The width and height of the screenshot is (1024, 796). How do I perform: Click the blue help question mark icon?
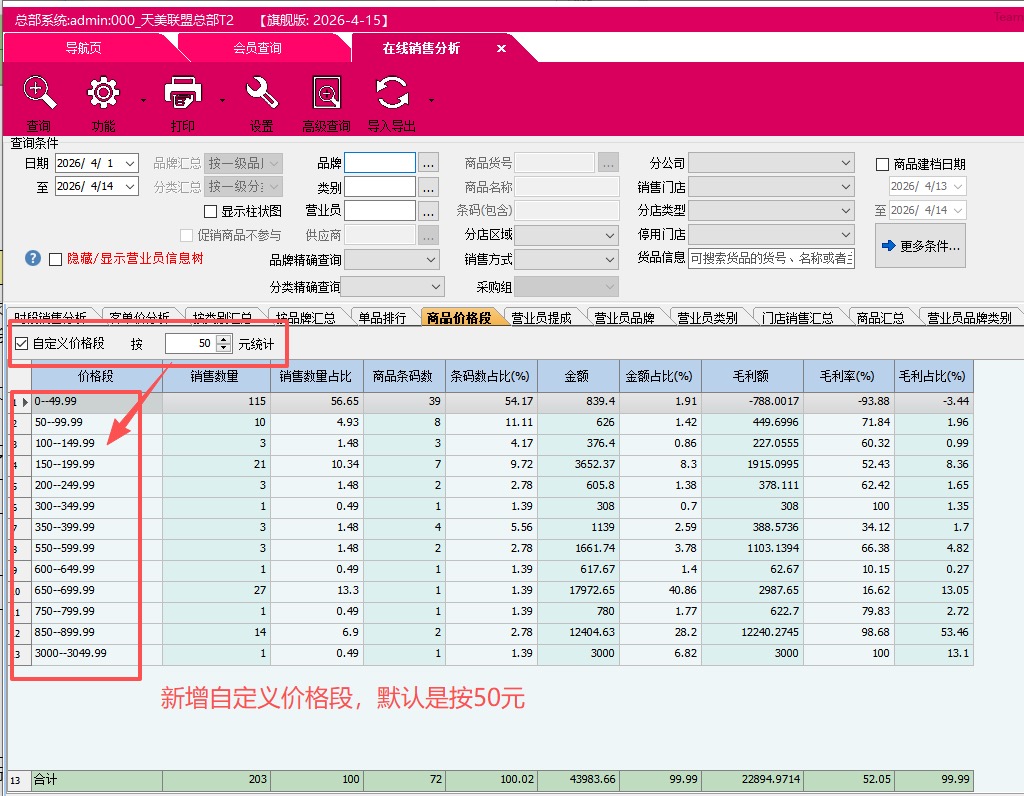(x=33, y=258)
